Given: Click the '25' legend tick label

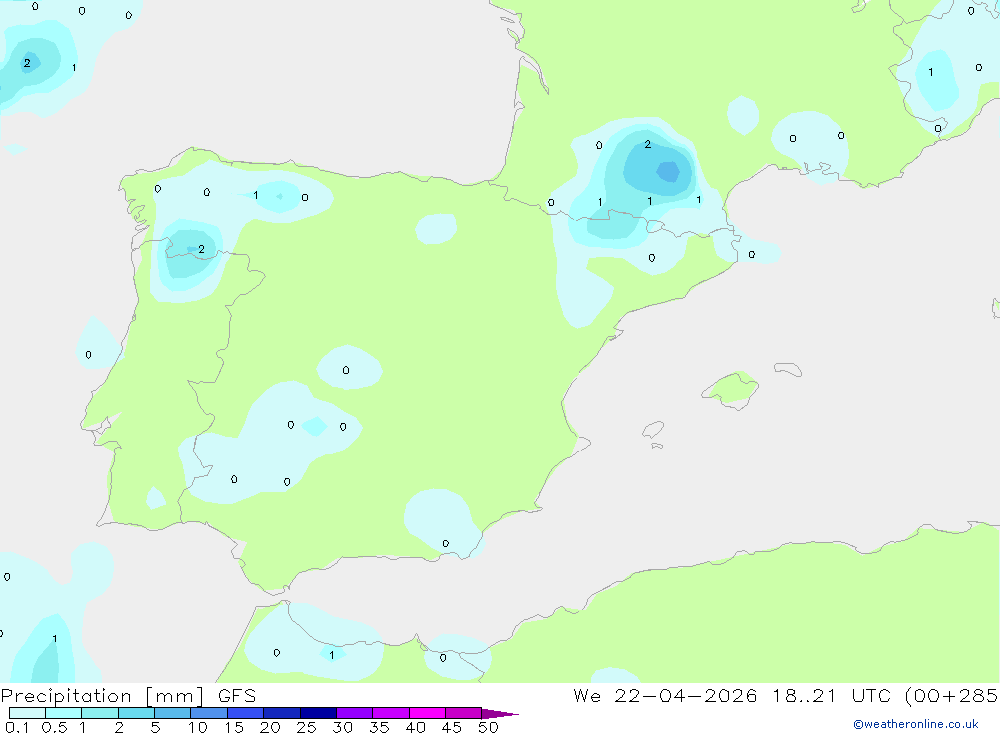Looking at the screenshot, I should coord(306,727).
